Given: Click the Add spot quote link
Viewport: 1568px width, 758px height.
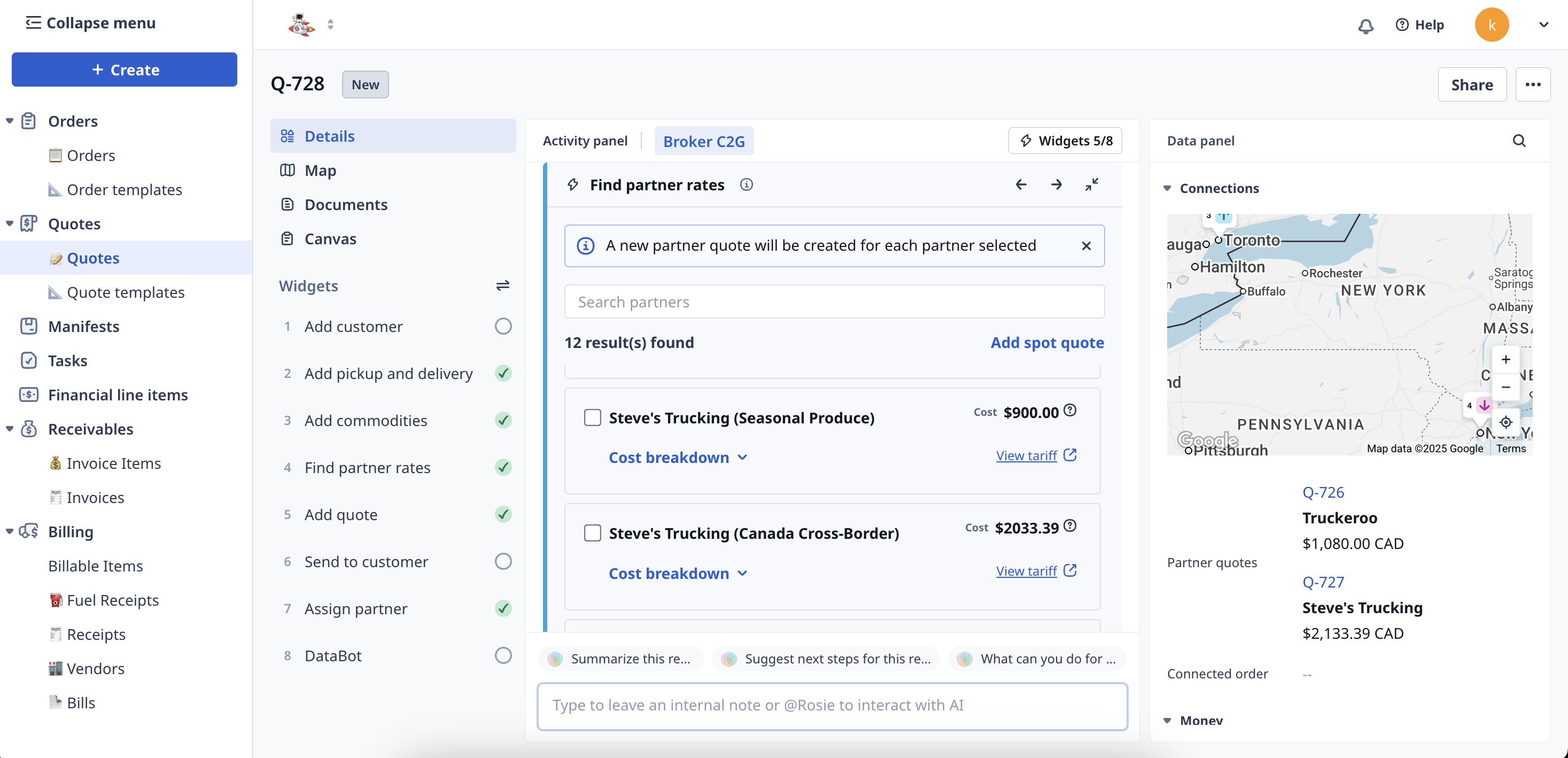Looking at the screenshot, I should point(1047,342).
